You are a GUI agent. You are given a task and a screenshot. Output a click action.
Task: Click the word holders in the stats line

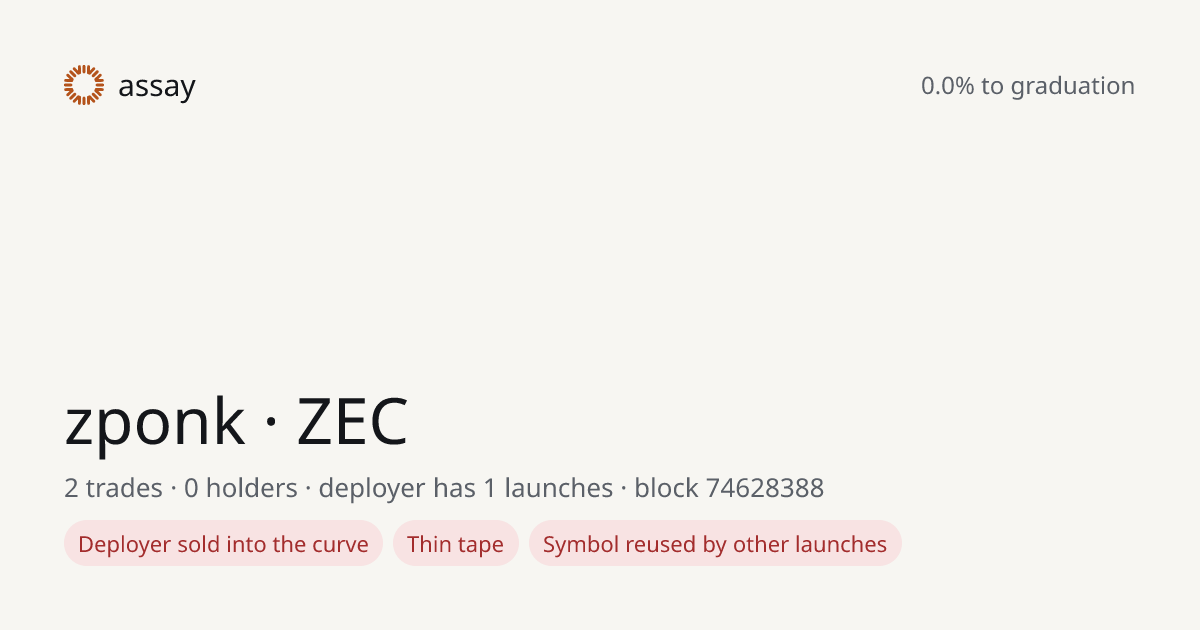point(252,488)
